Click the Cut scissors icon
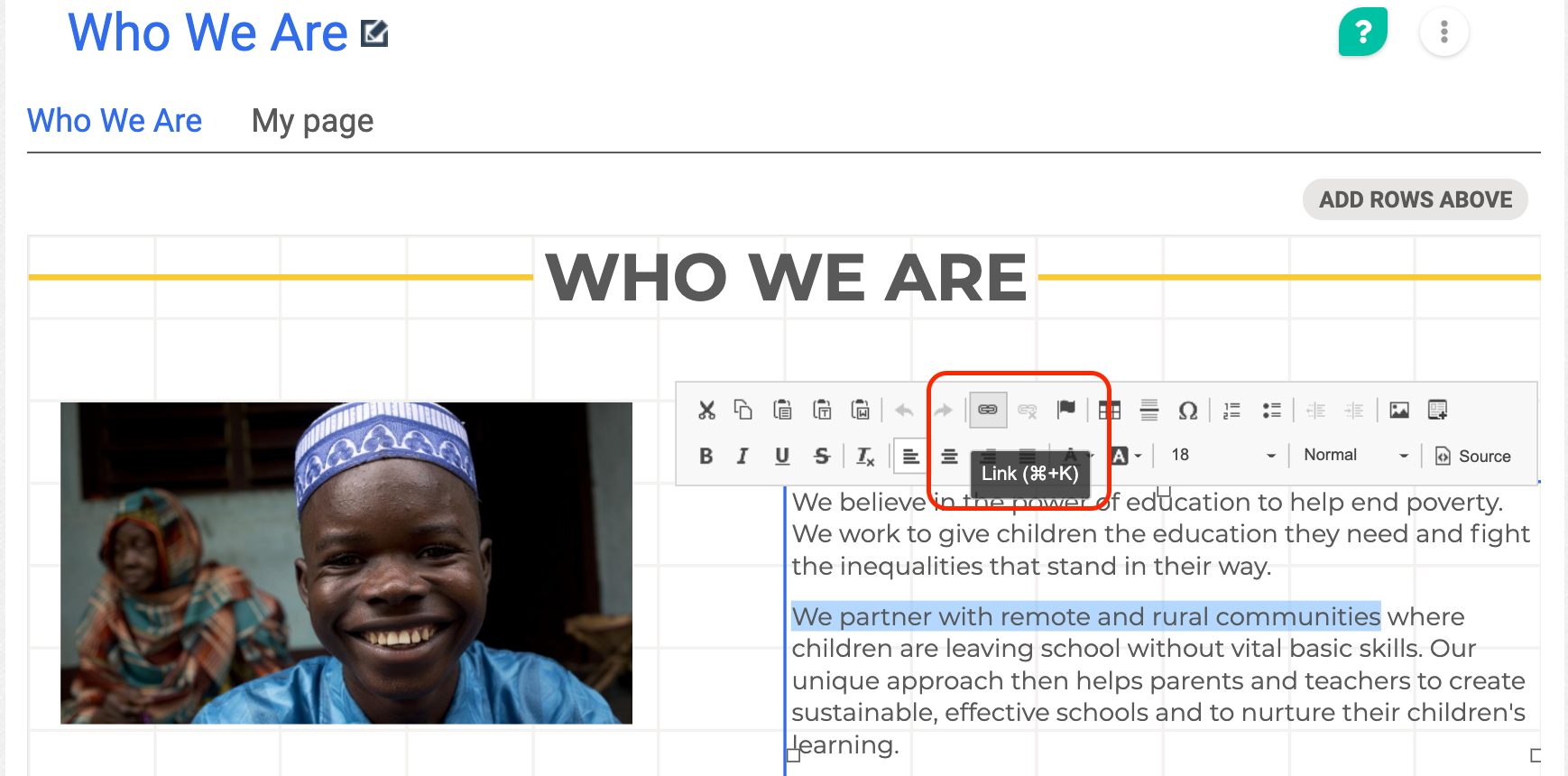 (x=706, y=411)
